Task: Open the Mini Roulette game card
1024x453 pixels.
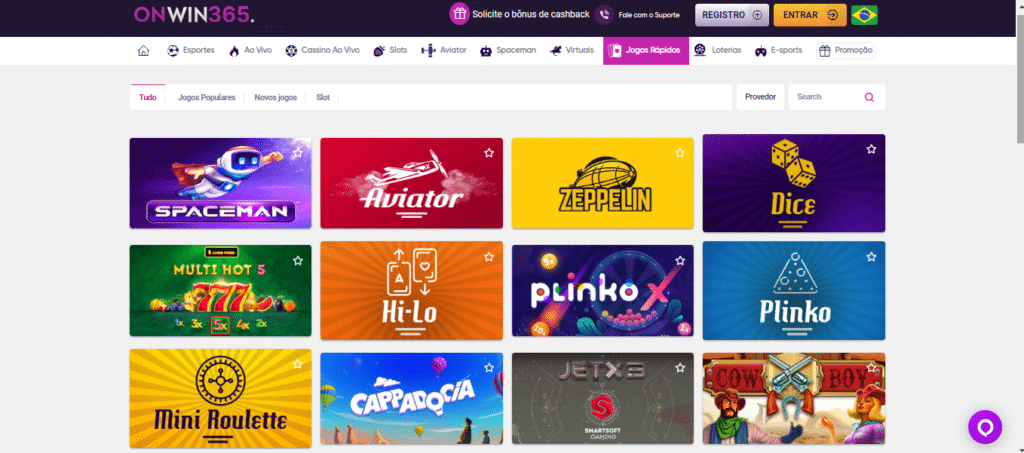Action: point(221,398)
